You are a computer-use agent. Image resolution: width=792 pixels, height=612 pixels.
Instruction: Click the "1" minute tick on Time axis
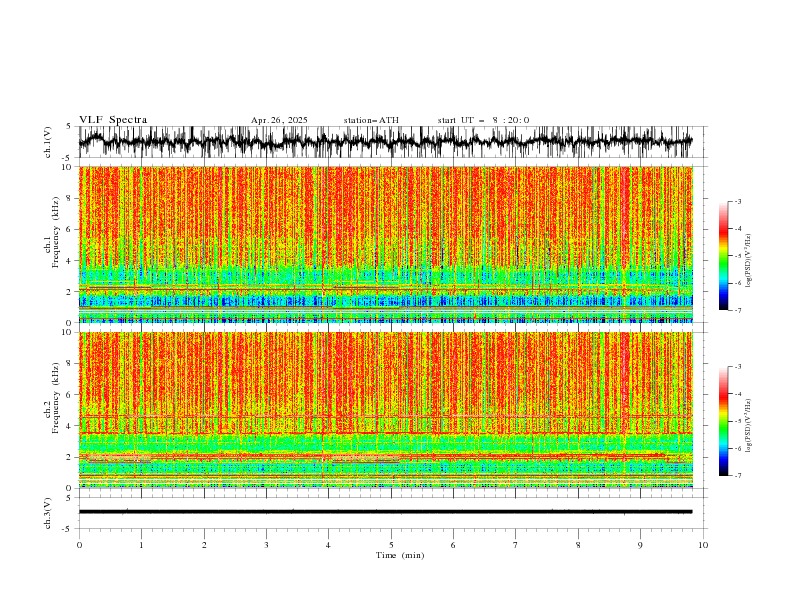[141, 545]
